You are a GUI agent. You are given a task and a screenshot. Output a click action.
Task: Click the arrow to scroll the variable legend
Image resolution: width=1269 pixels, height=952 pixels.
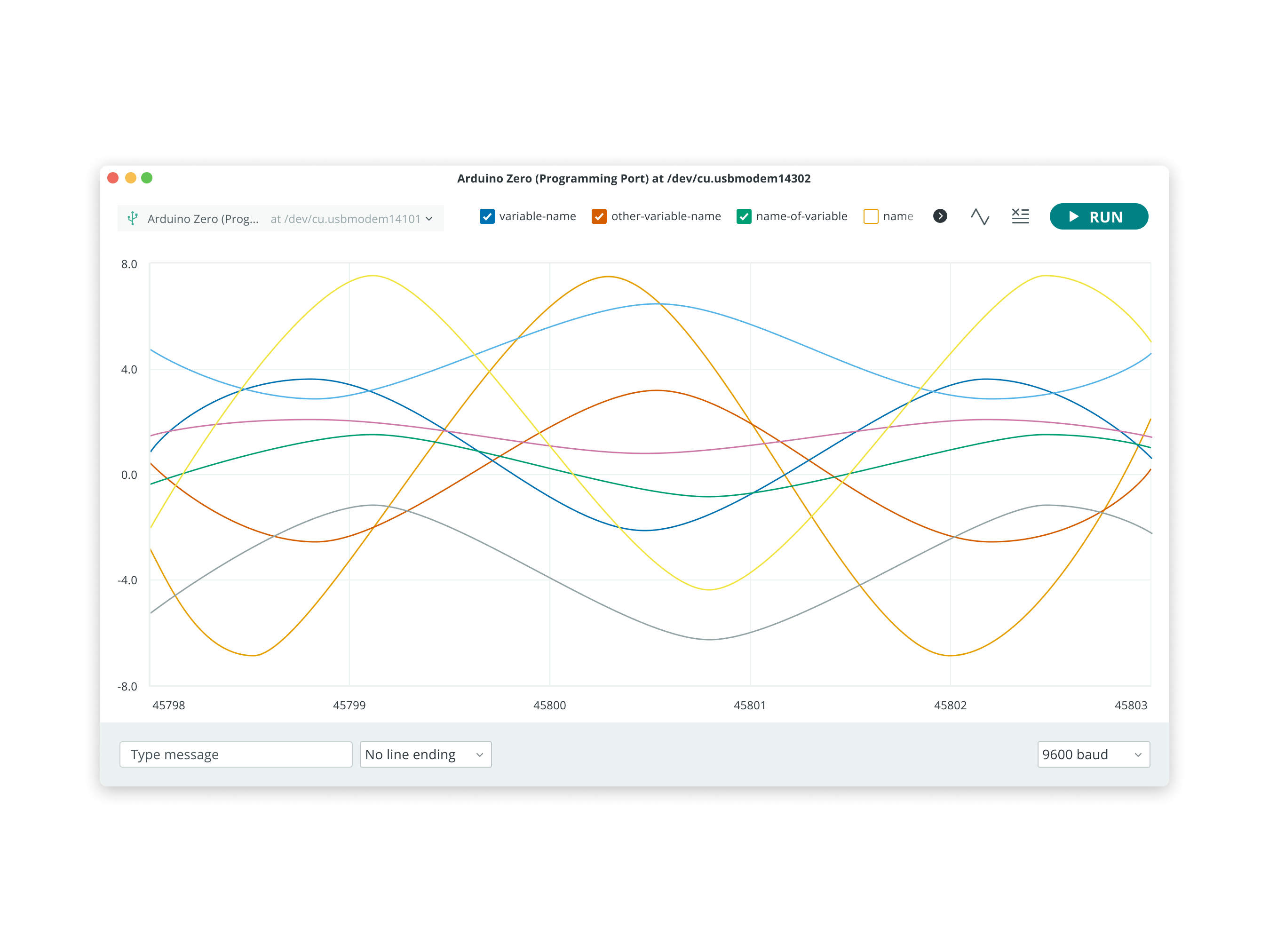pyautogui.click(x=940, y=216)
